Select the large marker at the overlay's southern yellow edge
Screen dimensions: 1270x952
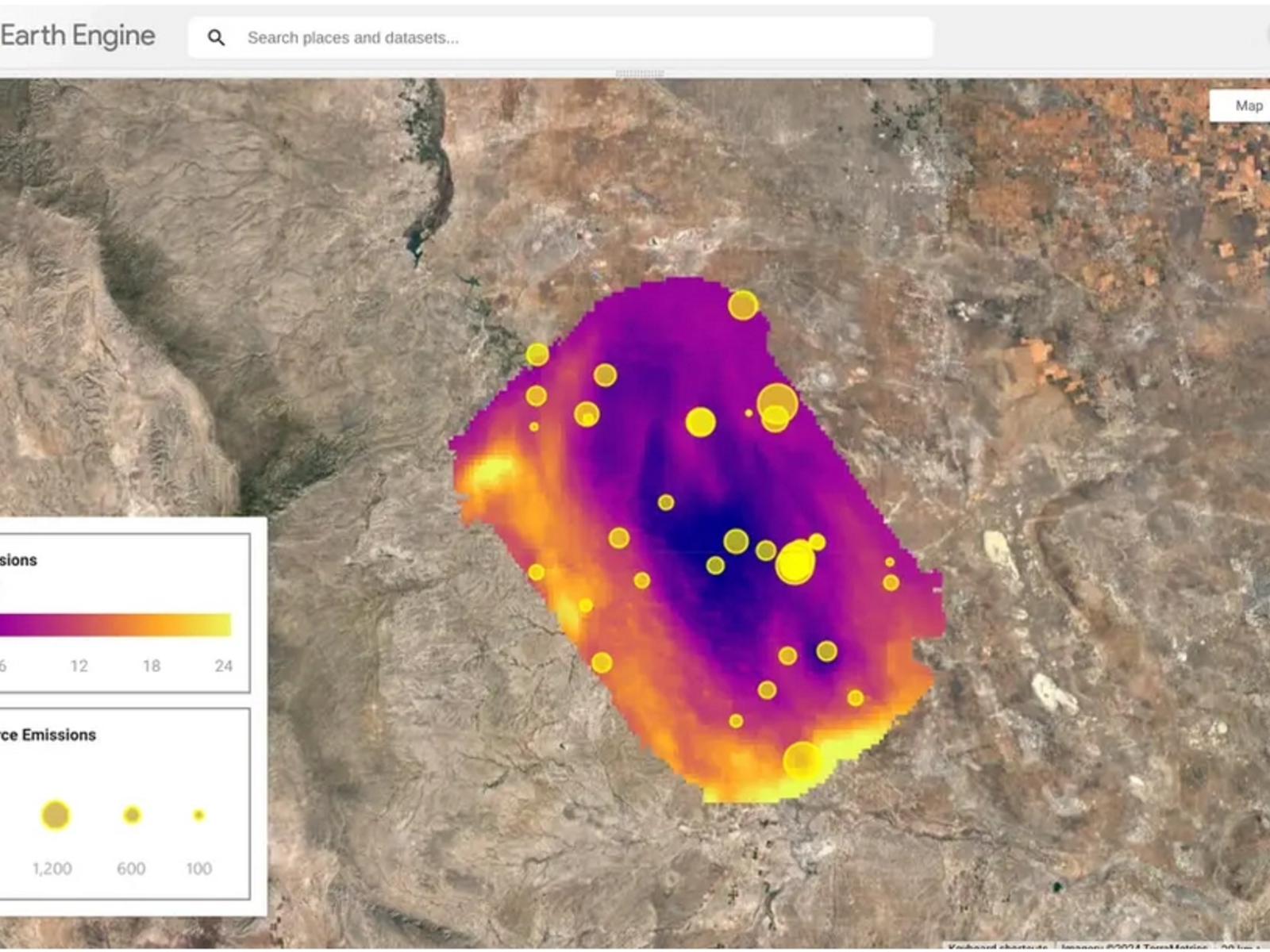click(x=802, y=761)
